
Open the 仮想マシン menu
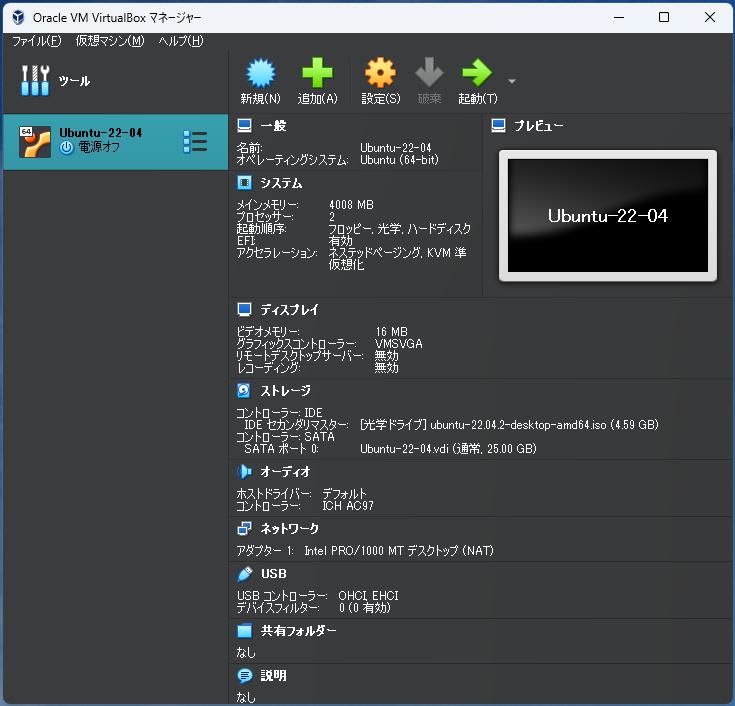(110, 41)
